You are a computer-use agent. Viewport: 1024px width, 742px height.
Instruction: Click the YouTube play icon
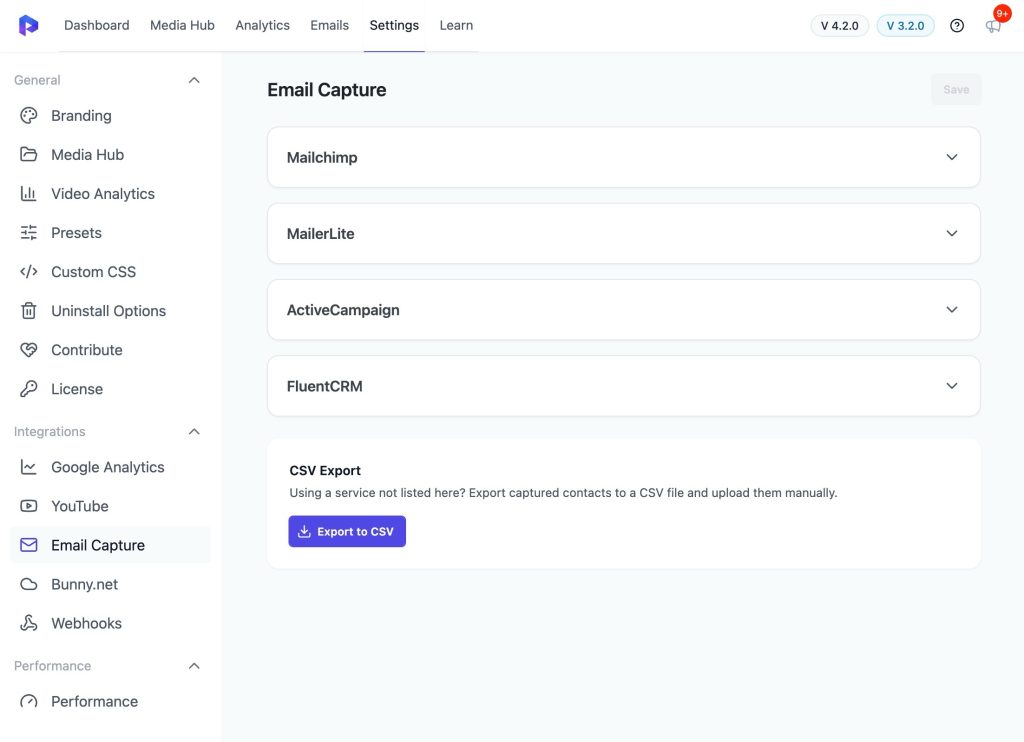[x=29, y=506]
